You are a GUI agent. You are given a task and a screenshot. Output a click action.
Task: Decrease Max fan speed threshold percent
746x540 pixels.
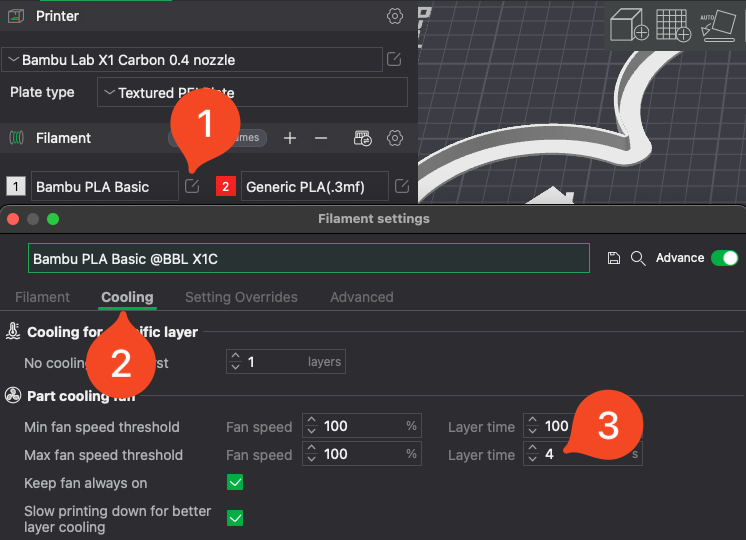(312, 460)
